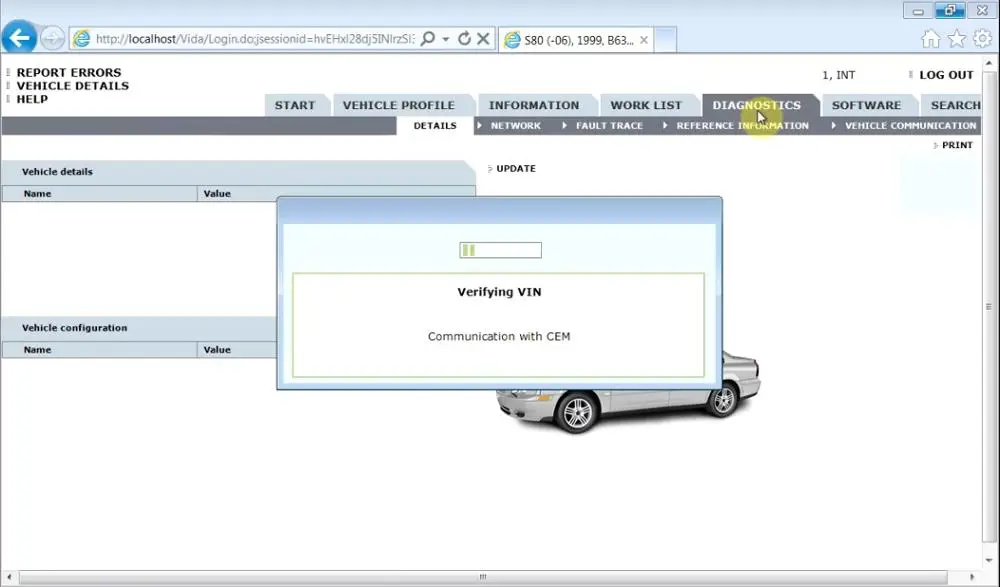
Task: Click the LOG OUT link
Action: 946,75
